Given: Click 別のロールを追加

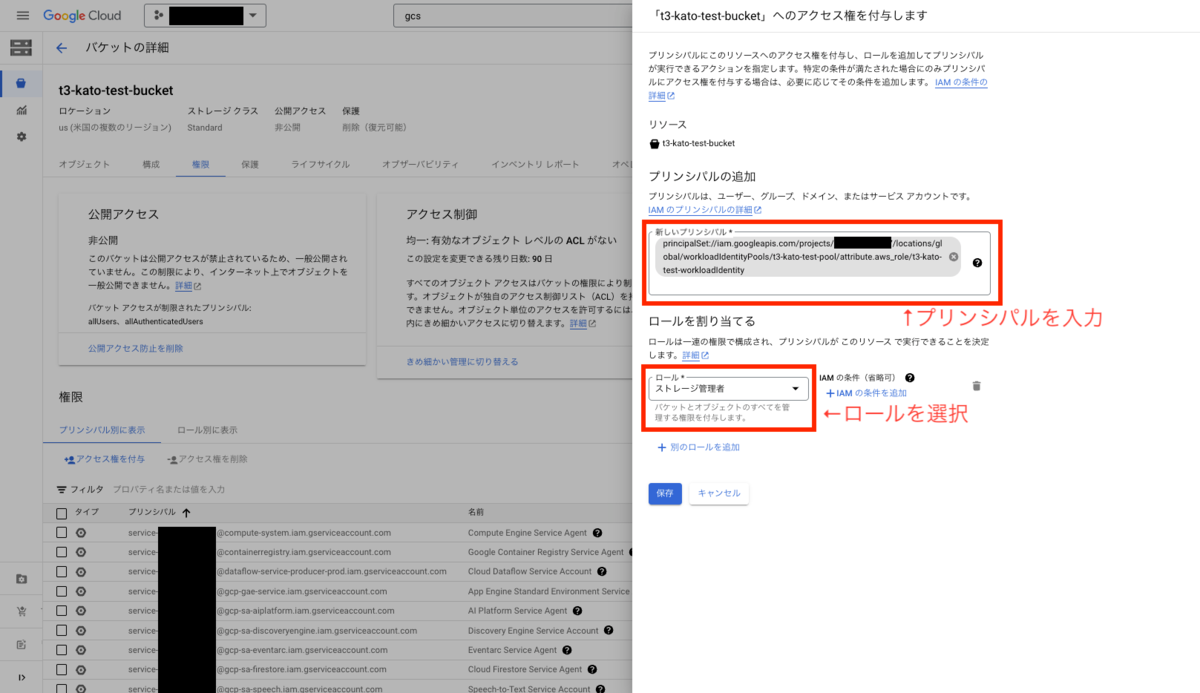Looking at the screenshot, I should 699,447.
